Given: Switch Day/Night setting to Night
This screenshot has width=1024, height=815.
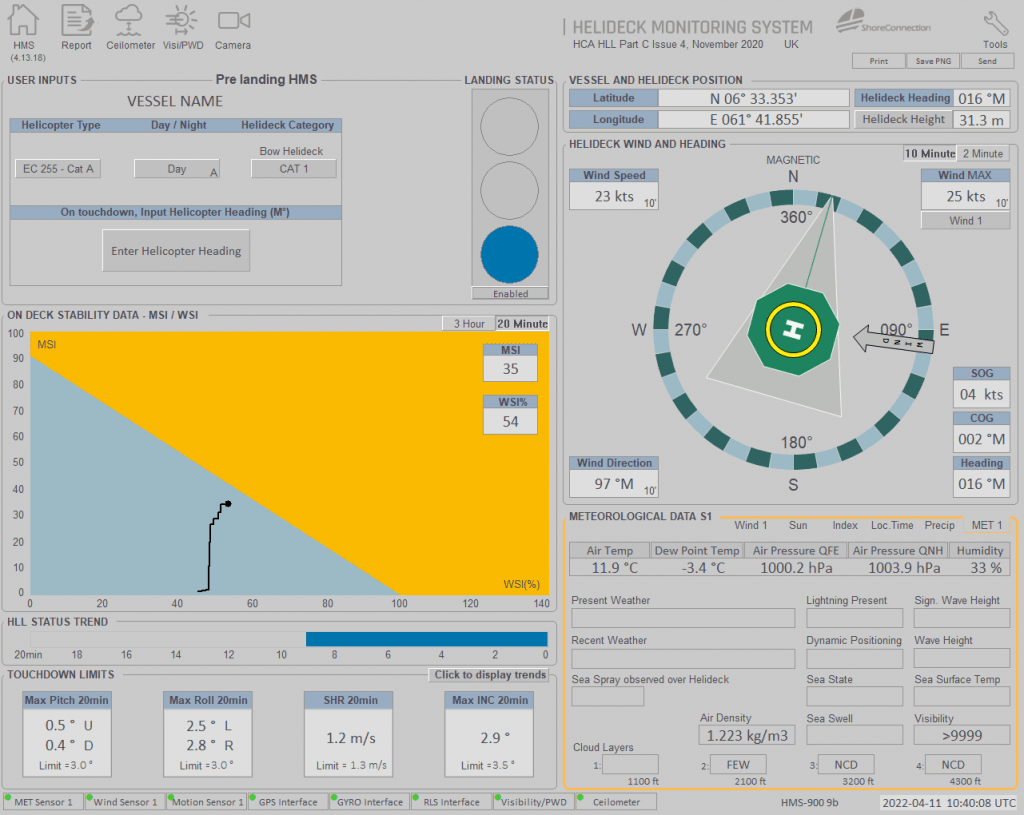Looking at the screenshot, I should 177,169.
